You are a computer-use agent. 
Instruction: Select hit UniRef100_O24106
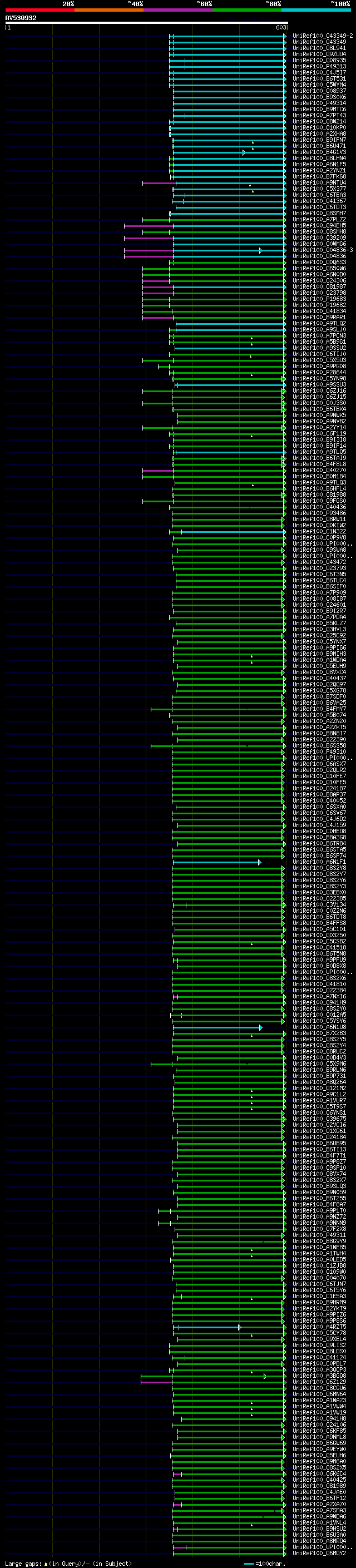[319, 1425]
